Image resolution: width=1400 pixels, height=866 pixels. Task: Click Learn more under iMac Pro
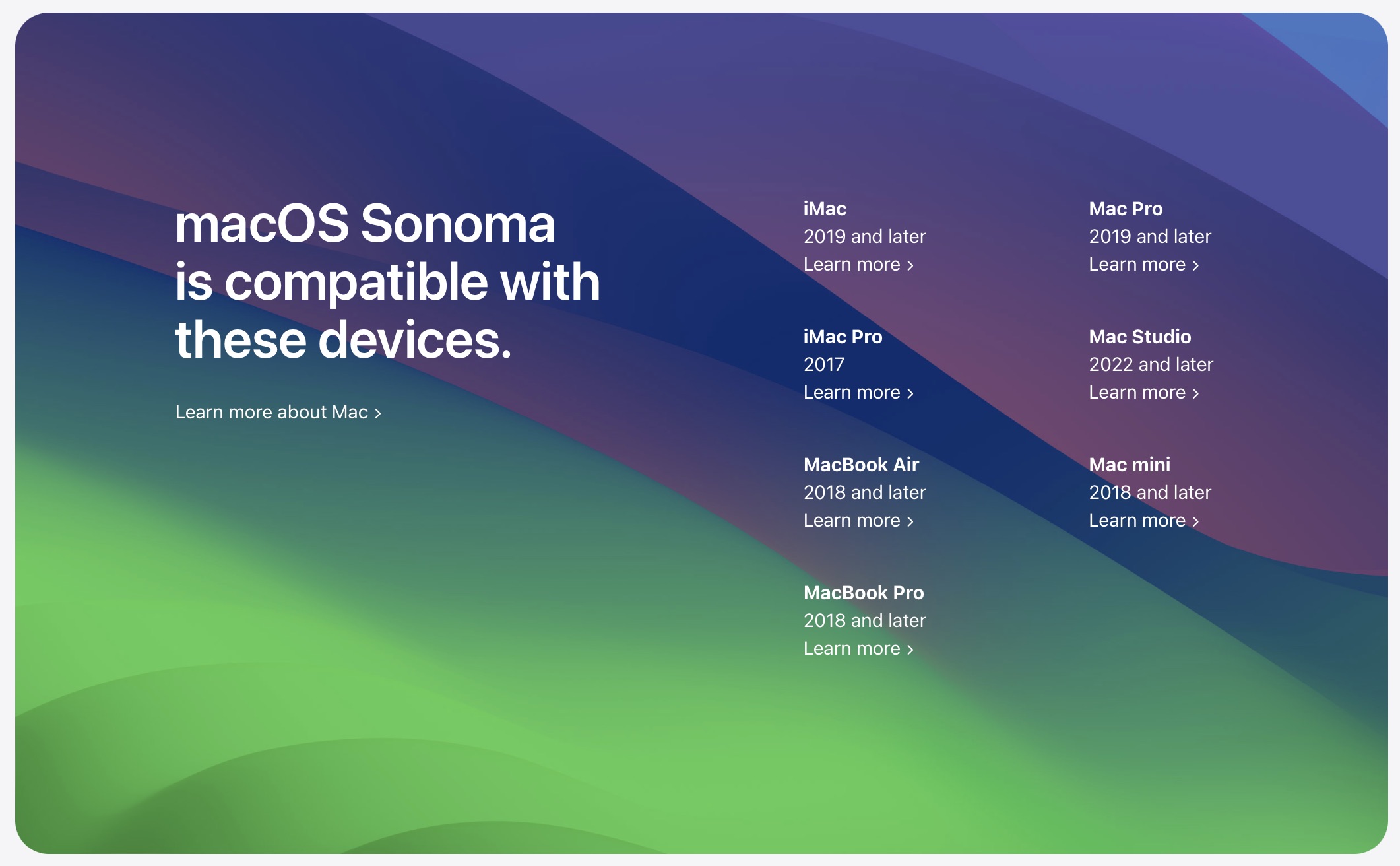858,392
